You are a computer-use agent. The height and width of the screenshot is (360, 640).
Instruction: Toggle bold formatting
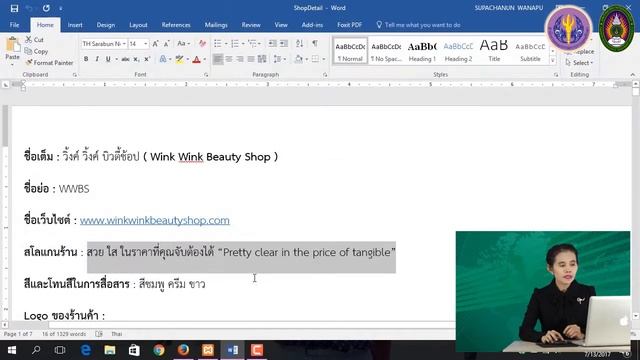[x=86, y=60]
